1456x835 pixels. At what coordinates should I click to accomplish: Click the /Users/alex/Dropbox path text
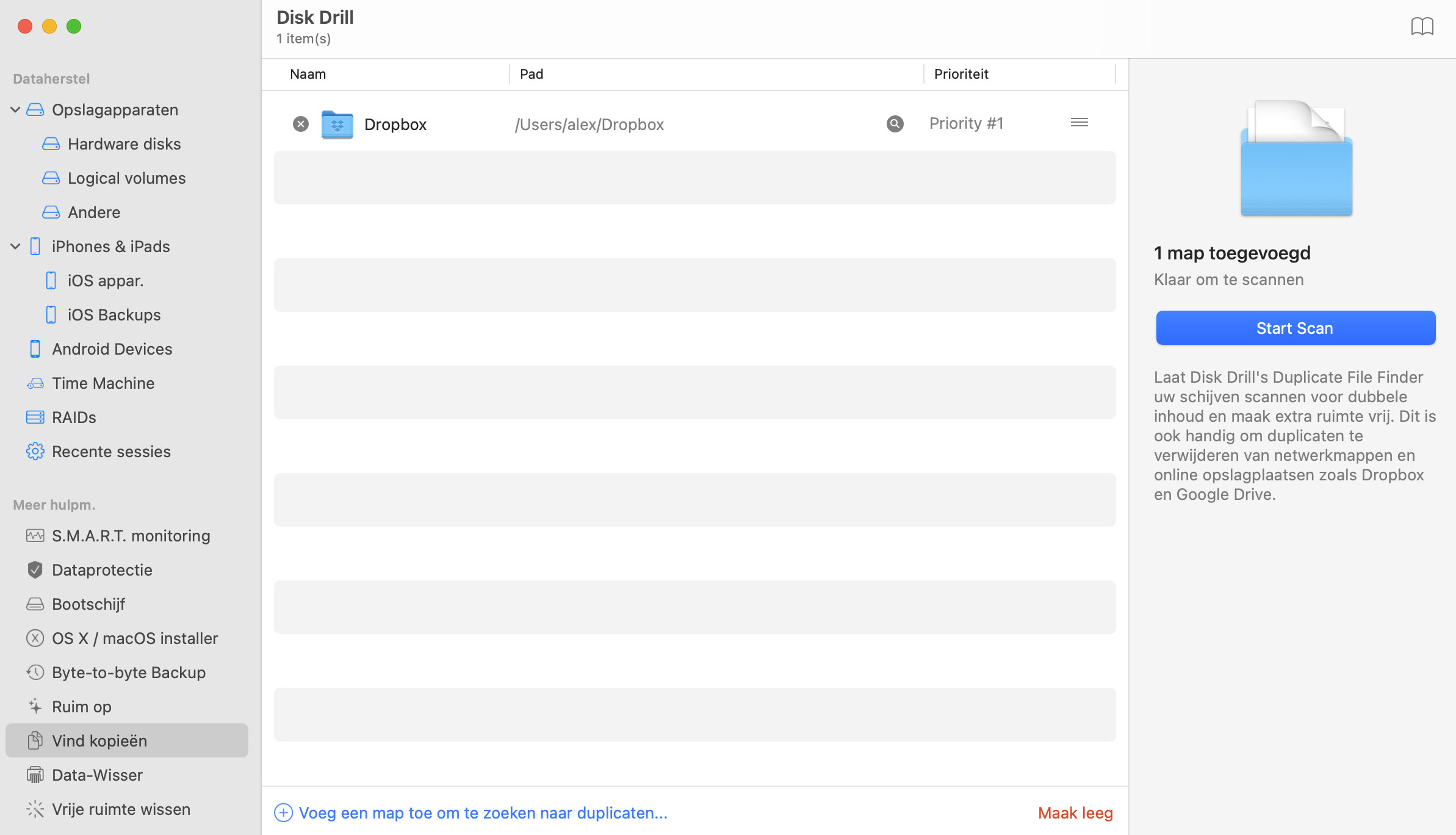pyautogui.click(x=589, y=125)
